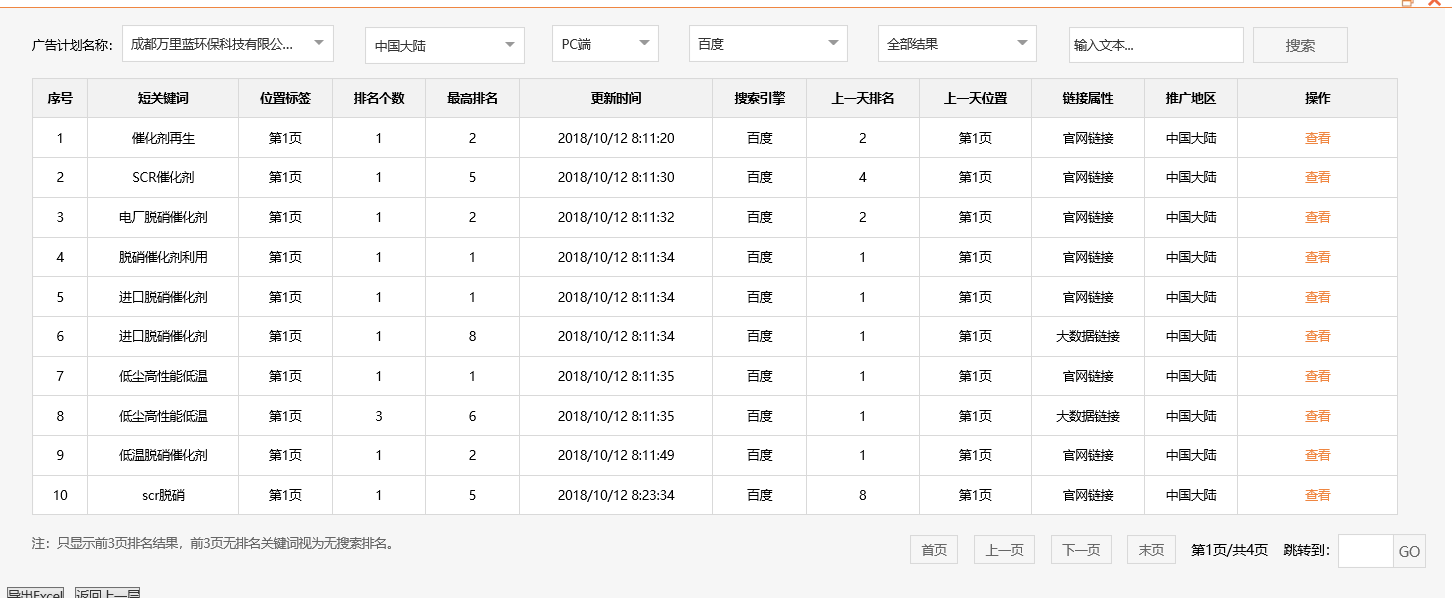The height and width of the screenshot is (598, 1452).
Task: Expand the 百度 search engine dropdown
Action: point(767,43)
